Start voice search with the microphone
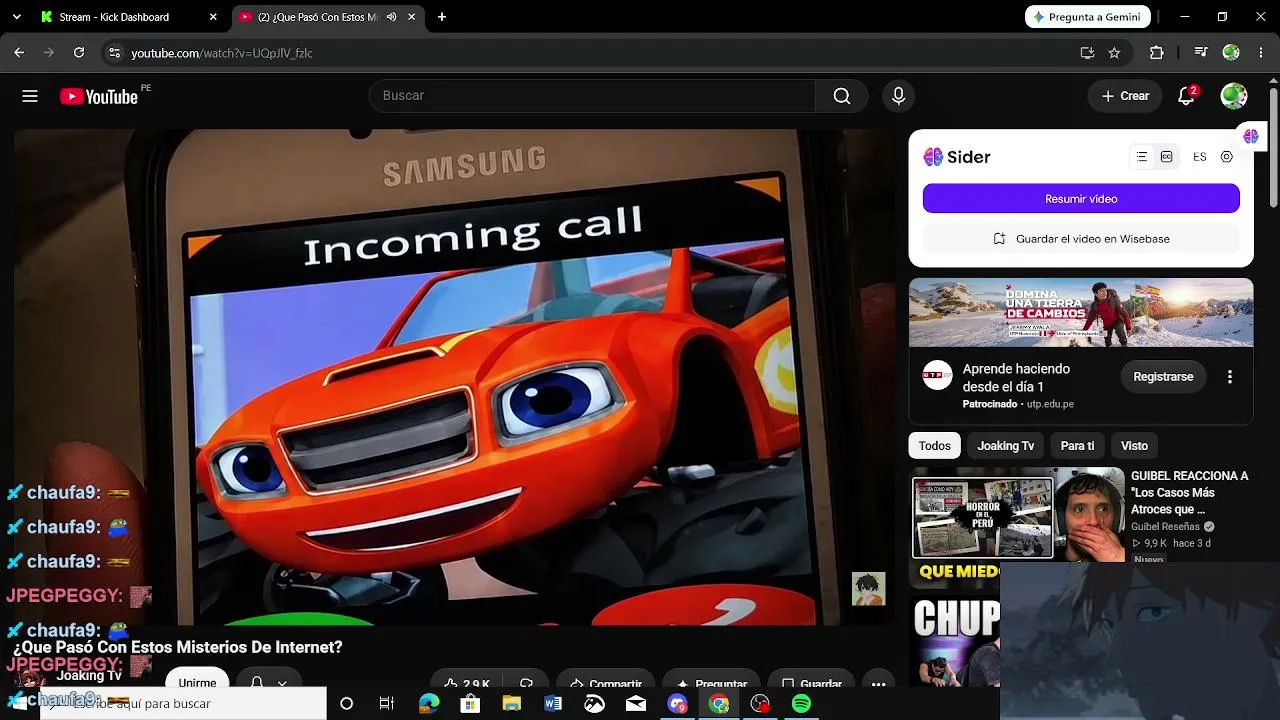The image size is (1280, 720). pos(898,96)
